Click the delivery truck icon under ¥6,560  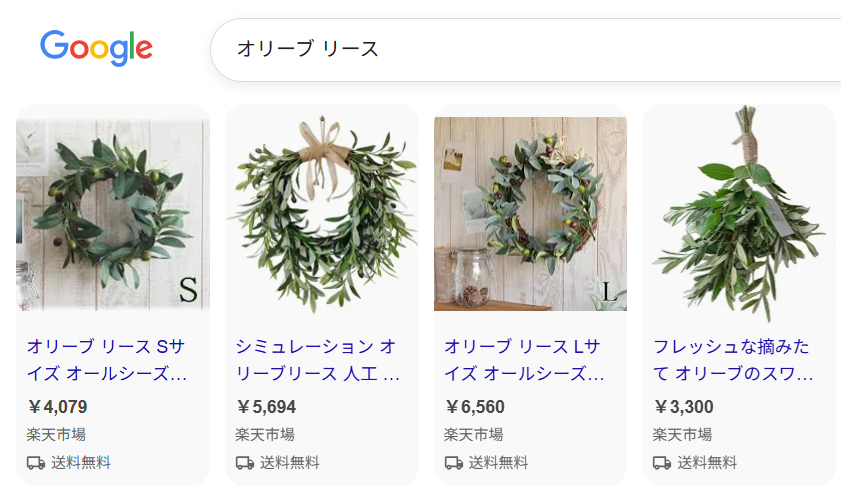click(453, 463)
